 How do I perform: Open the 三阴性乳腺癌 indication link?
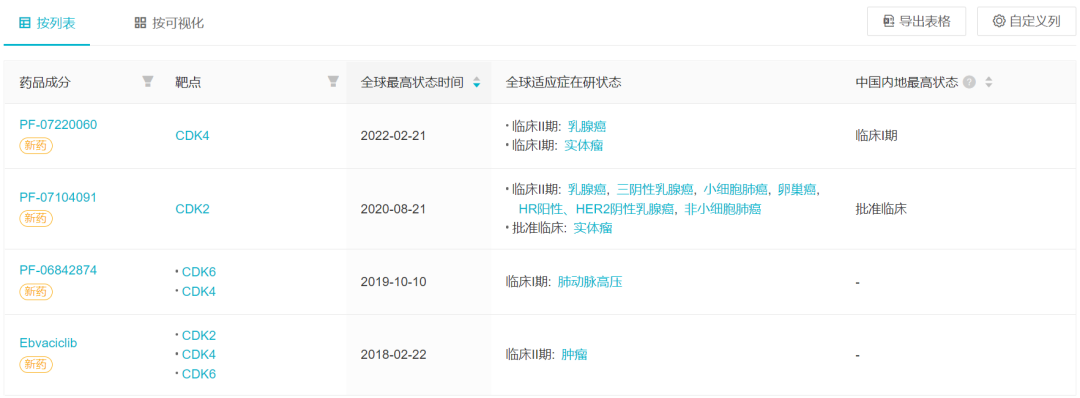tap(654, 189)
